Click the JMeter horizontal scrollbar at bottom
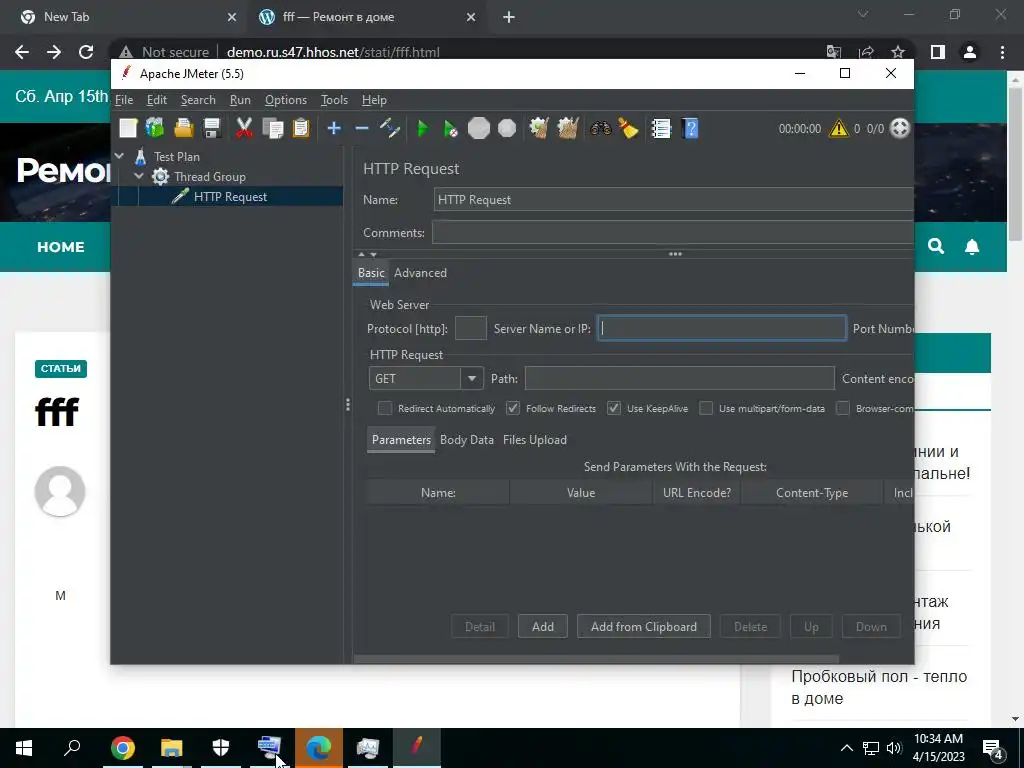This screenshot has height=768, width=1024. click(x=596, y=660)
